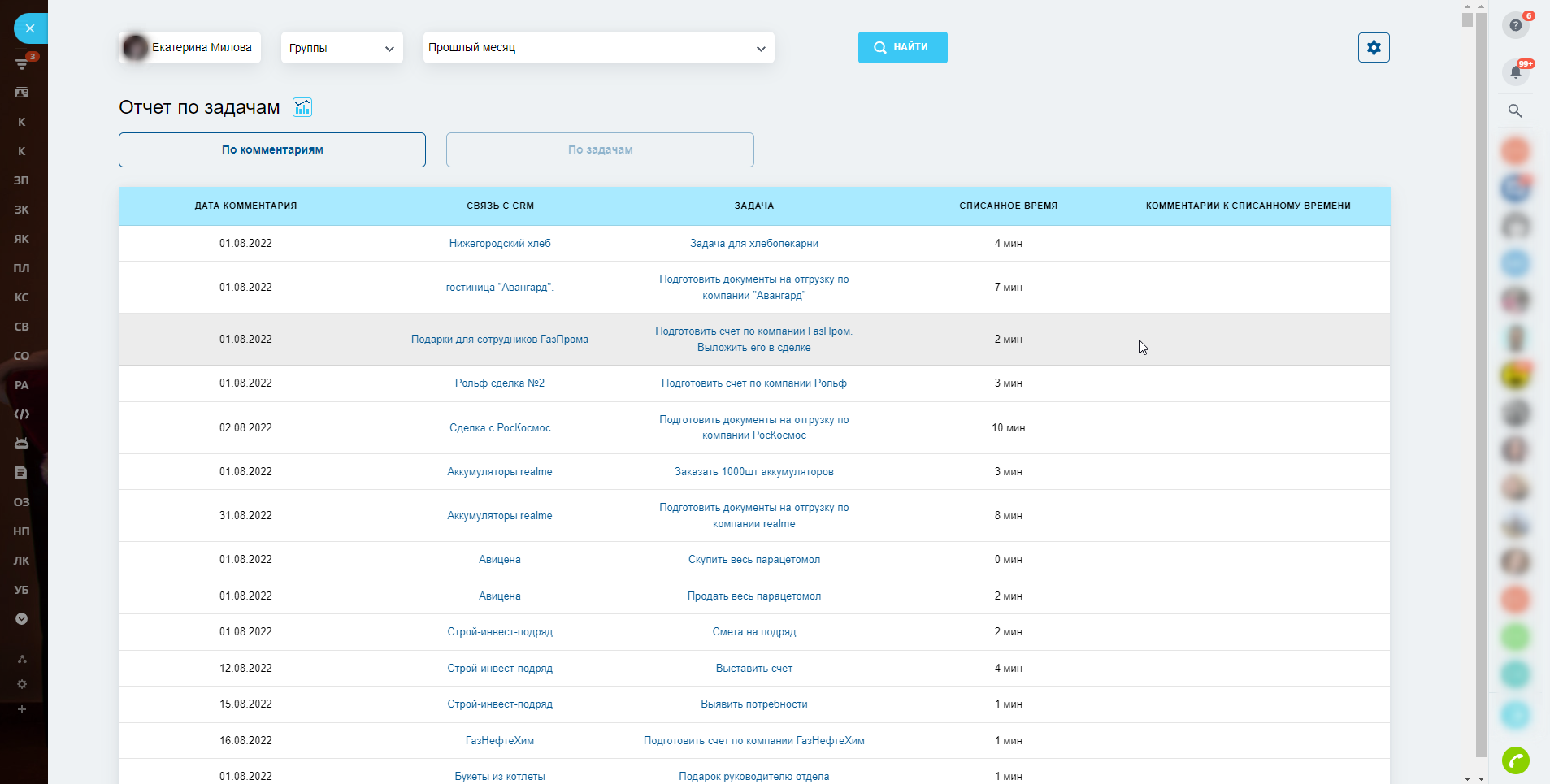Screen dimensions: 1550x784
Task: Click the Екатерина Милова user selector
Action: (190, 48)
